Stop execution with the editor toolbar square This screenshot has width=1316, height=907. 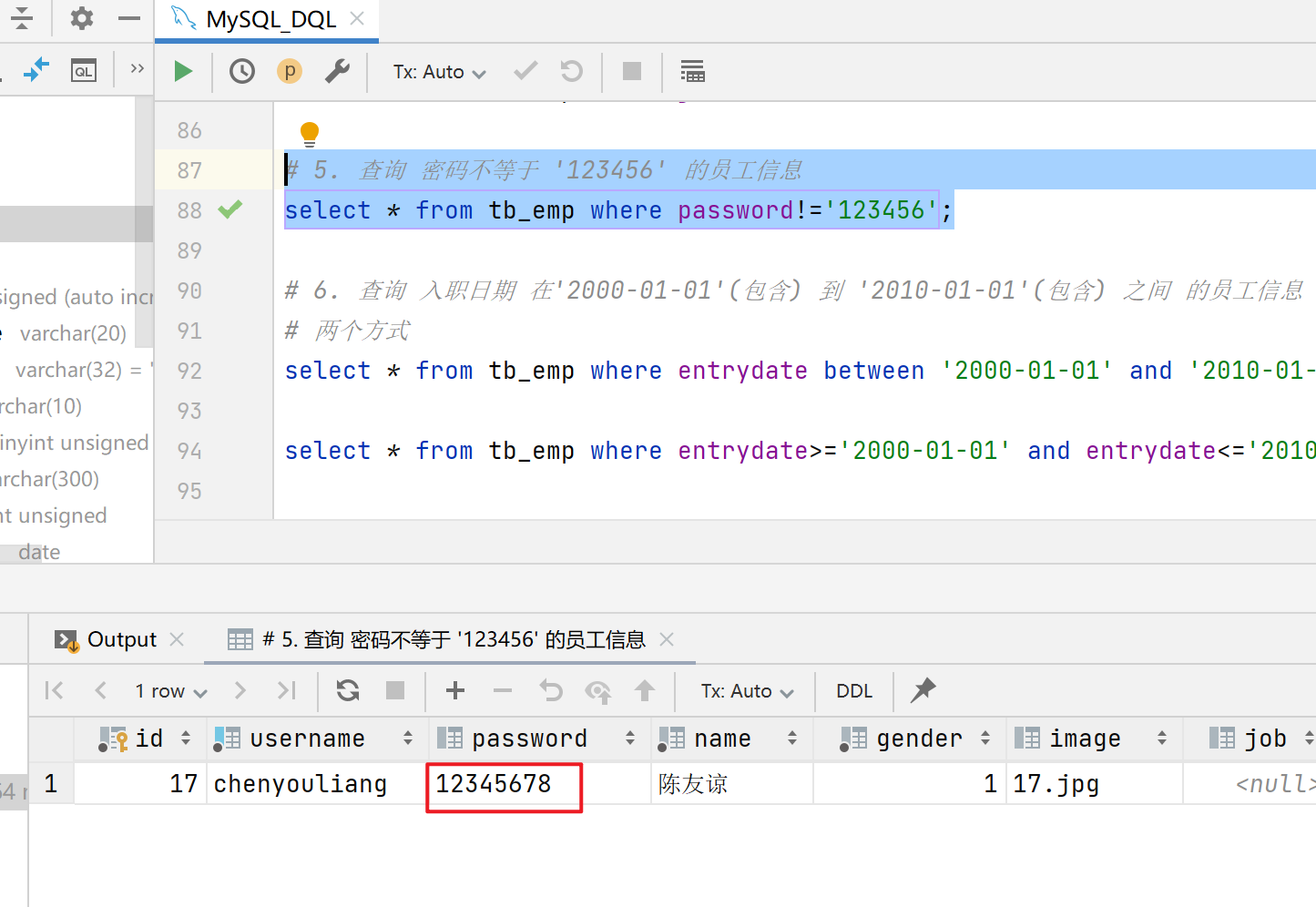[x=632, y=71]
